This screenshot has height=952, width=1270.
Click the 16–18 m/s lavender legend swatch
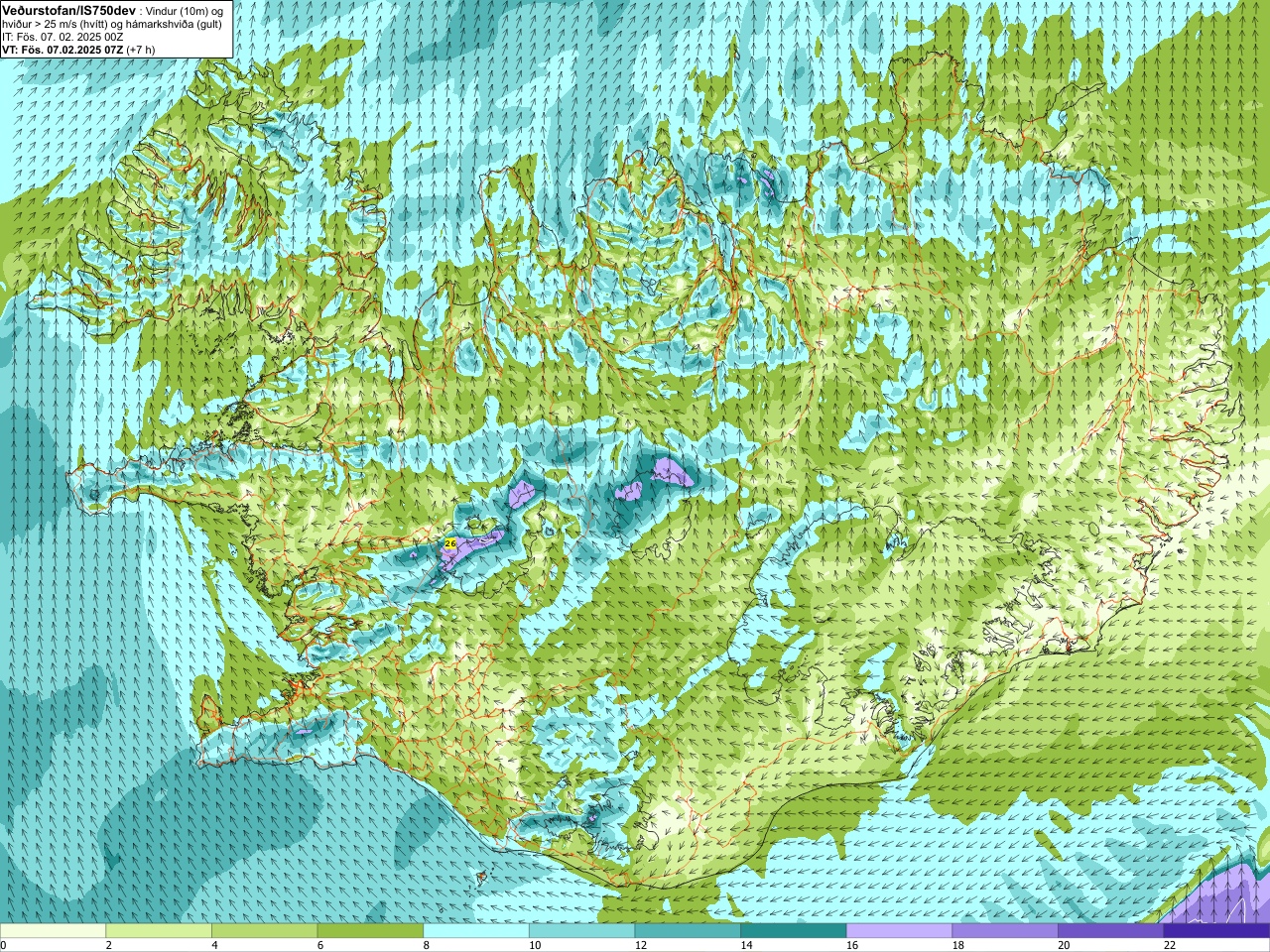pos(899,931)
